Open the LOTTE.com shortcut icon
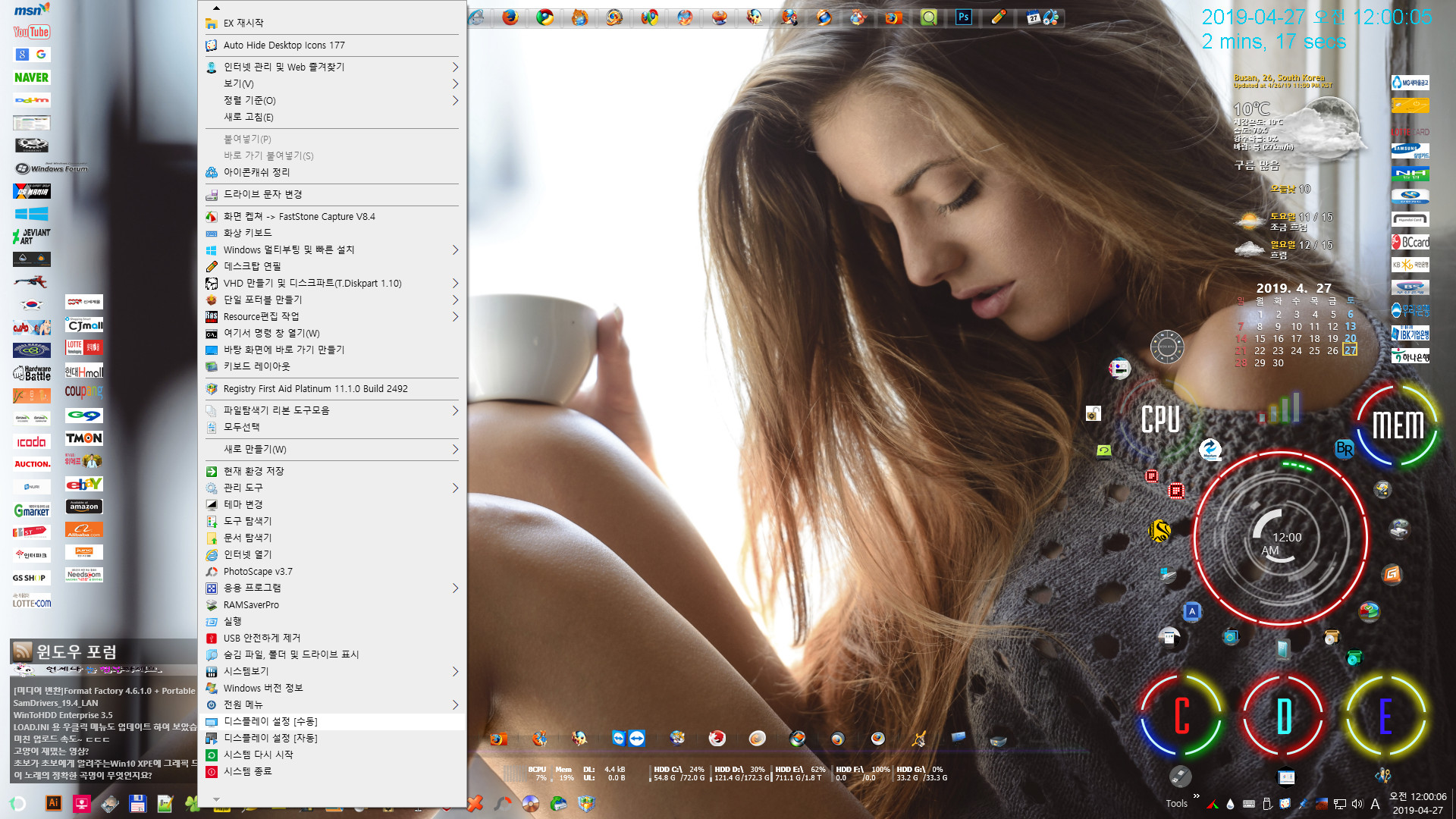 click(31, 601)
